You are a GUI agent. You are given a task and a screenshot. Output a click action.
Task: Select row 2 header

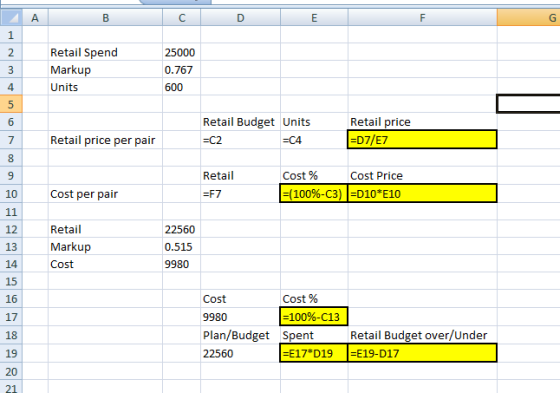click(x=11, y=53)
